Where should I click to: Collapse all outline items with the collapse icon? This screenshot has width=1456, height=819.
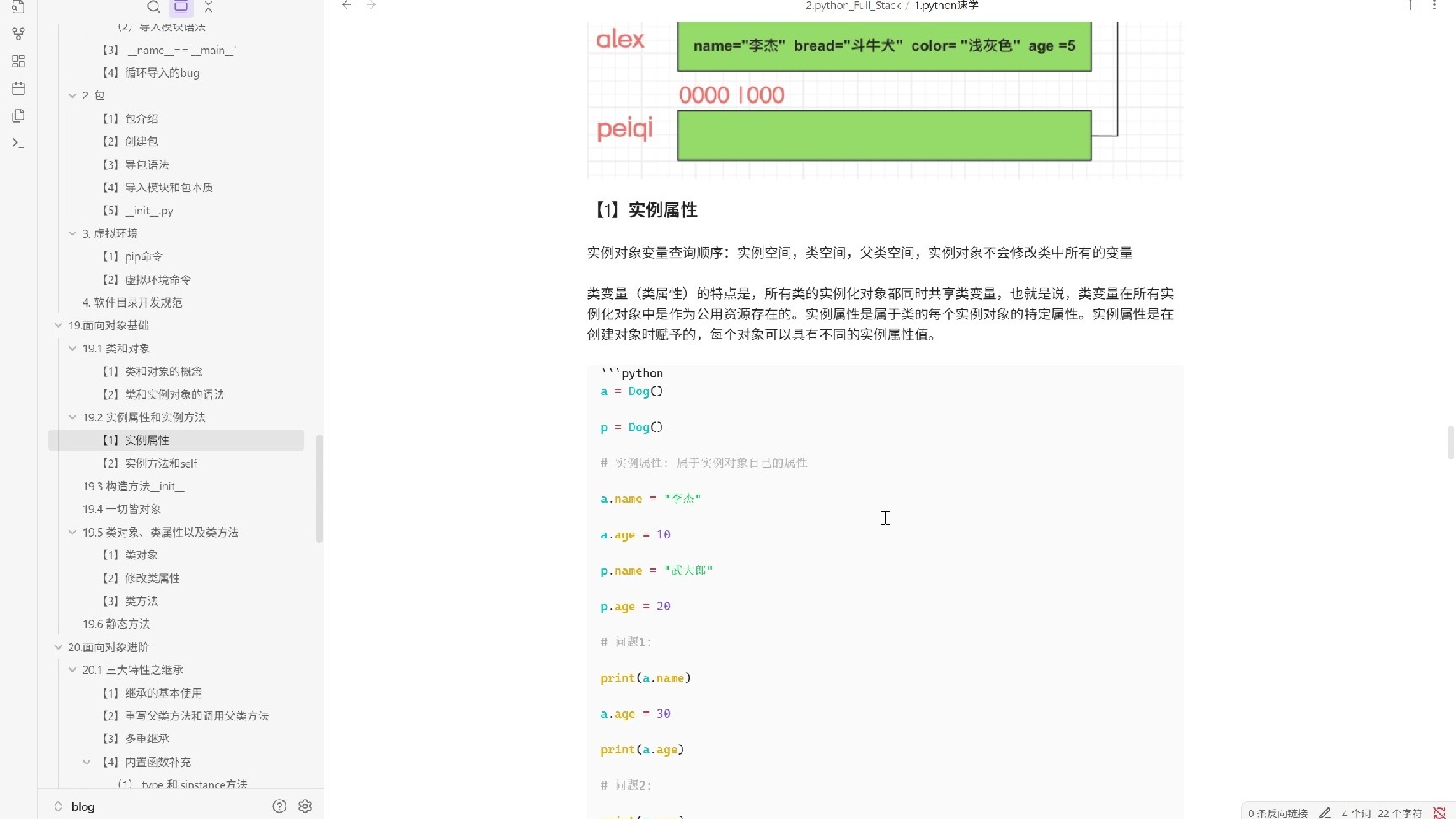208,8
